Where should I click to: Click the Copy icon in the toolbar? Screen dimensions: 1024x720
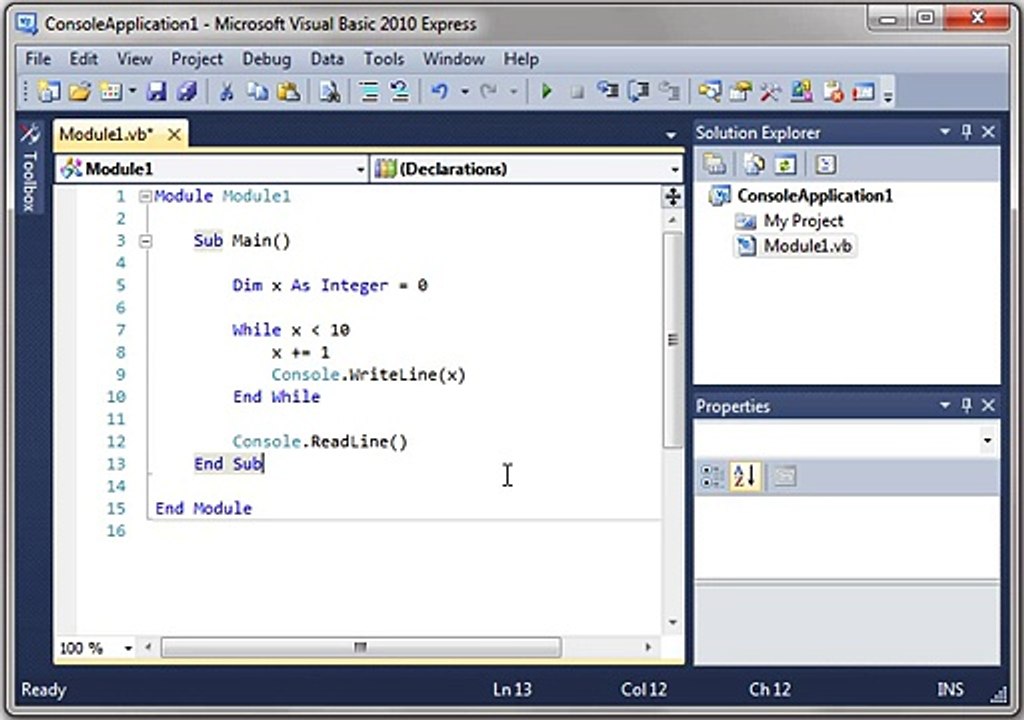click(x=257, y=91)
